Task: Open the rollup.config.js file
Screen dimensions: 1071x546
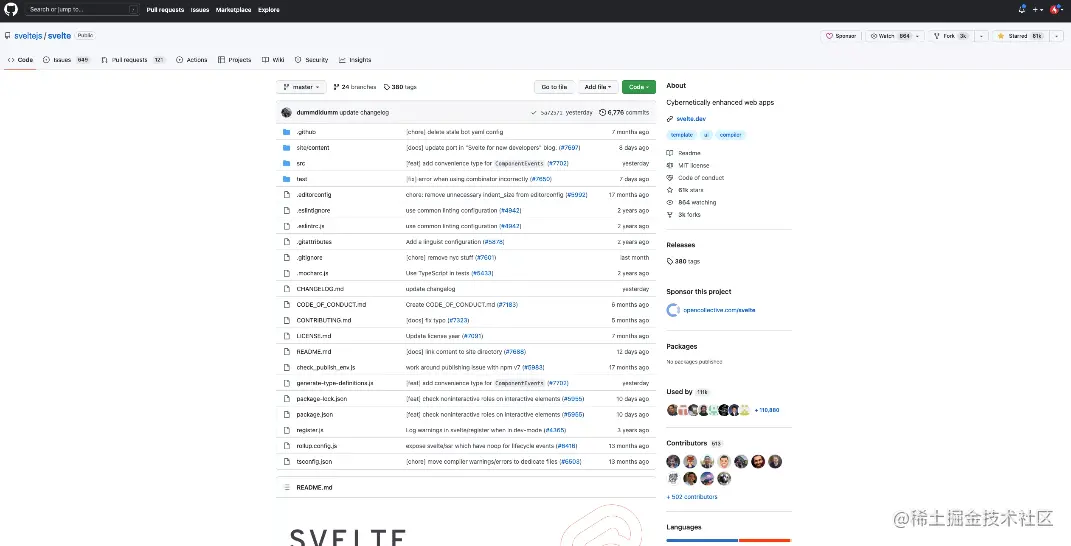Action: click(x=317, y=446)
